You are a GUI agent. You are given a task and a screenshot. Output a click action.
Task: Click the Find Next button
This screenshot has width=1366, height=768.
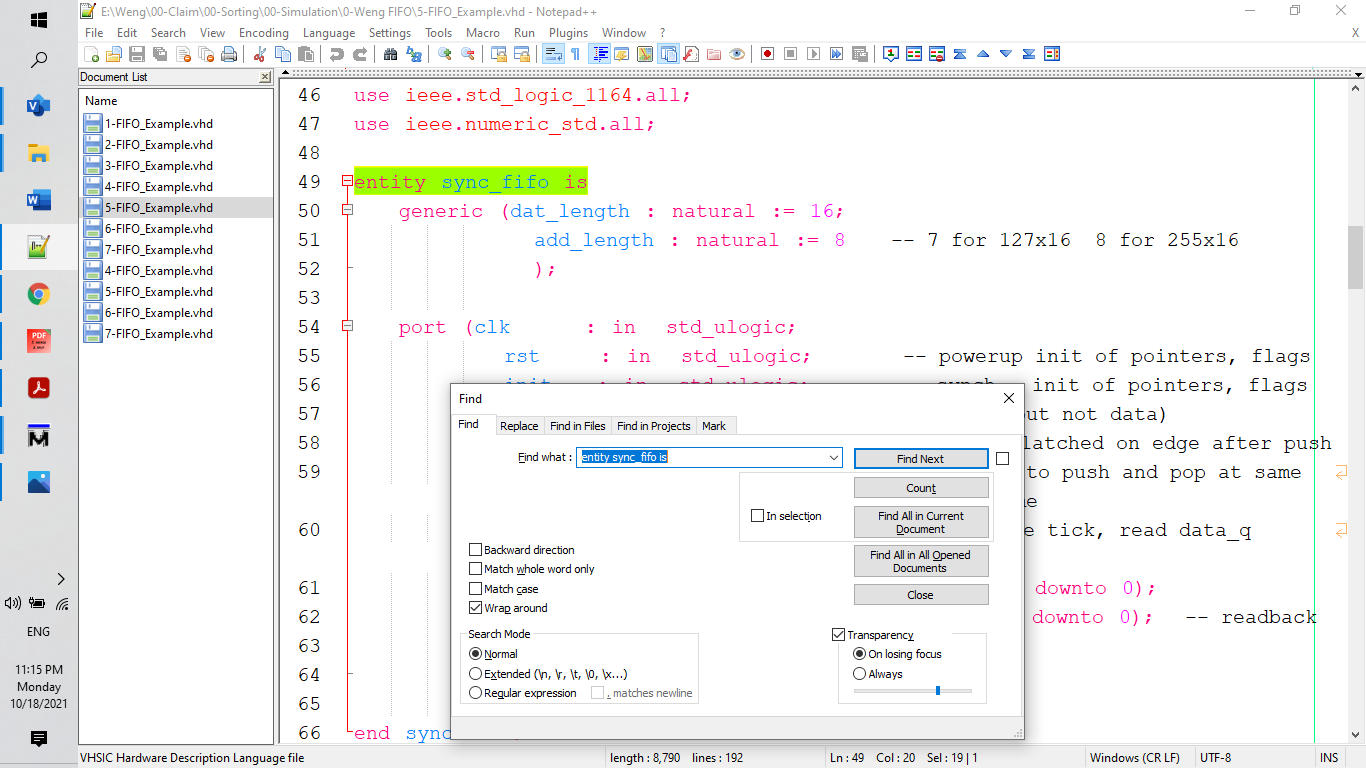pos(920,459)
